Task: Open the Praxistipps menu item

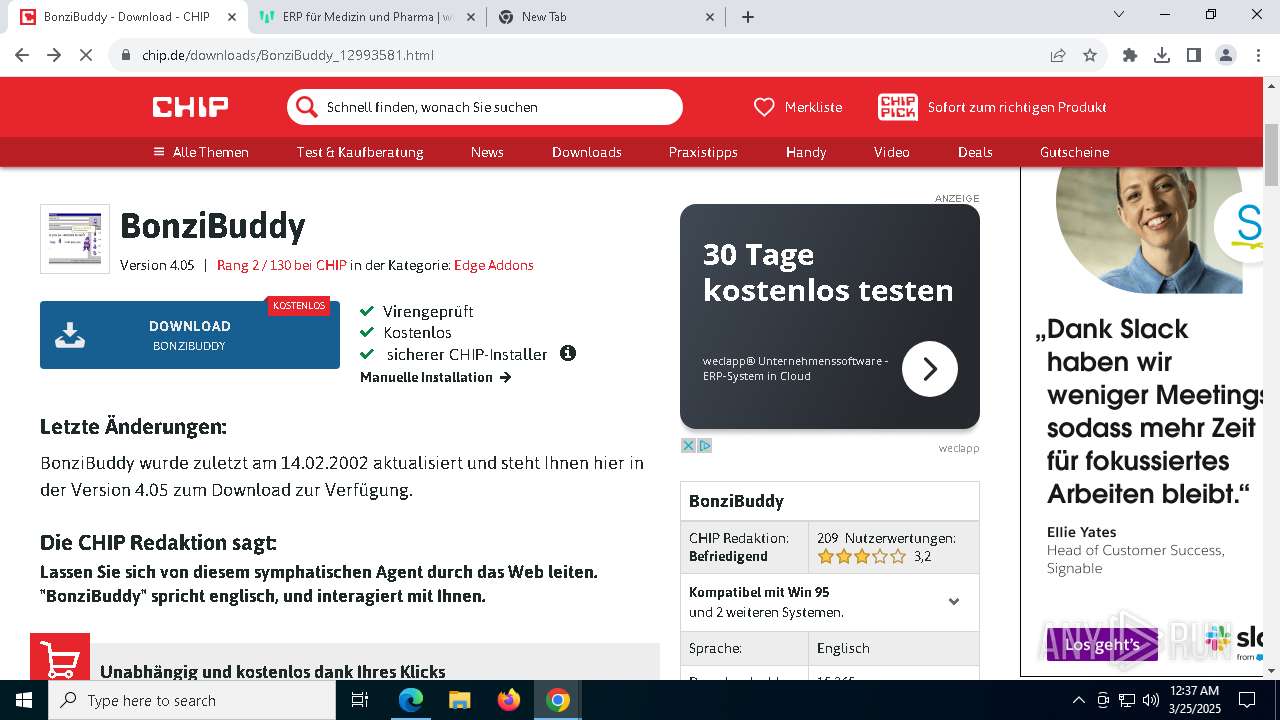Action: pyautogui.click(x=703, y=152)
